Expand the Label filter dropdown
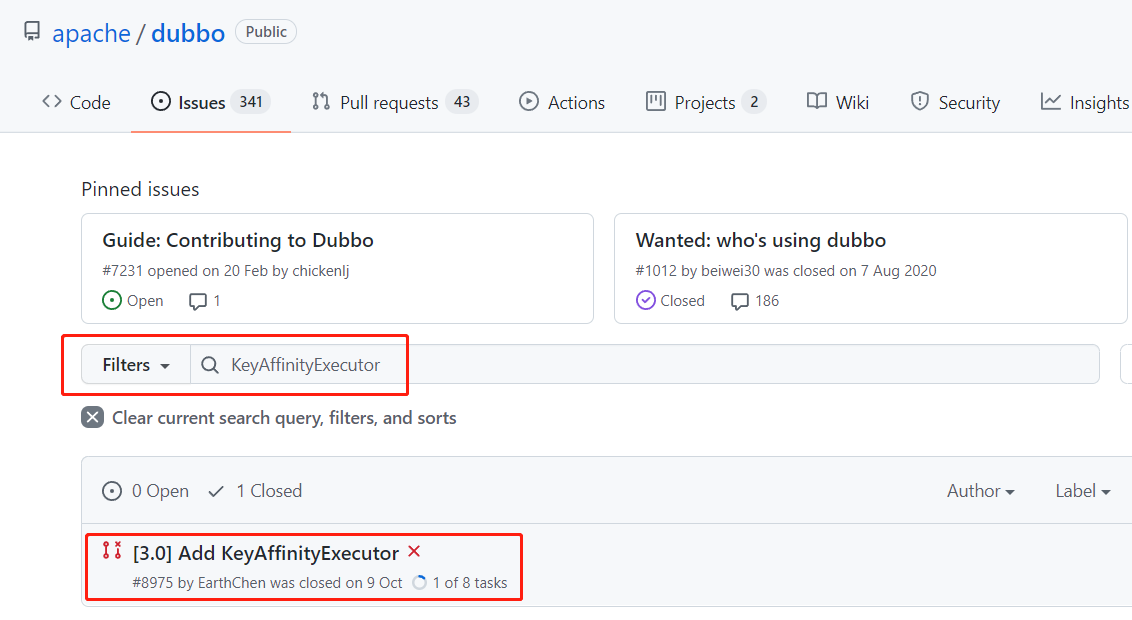 point(1082,491)
